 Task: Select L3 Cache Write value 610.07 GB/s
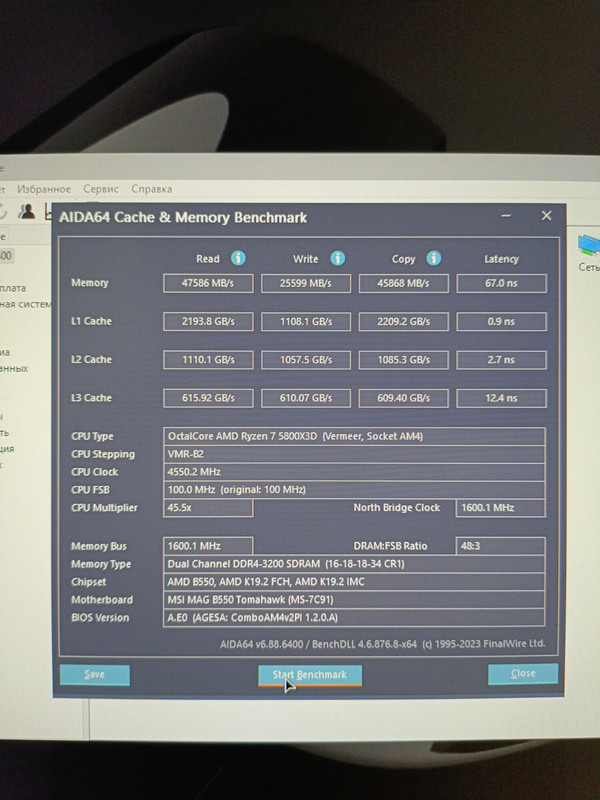pyautogui.click(x=306, y=398)
